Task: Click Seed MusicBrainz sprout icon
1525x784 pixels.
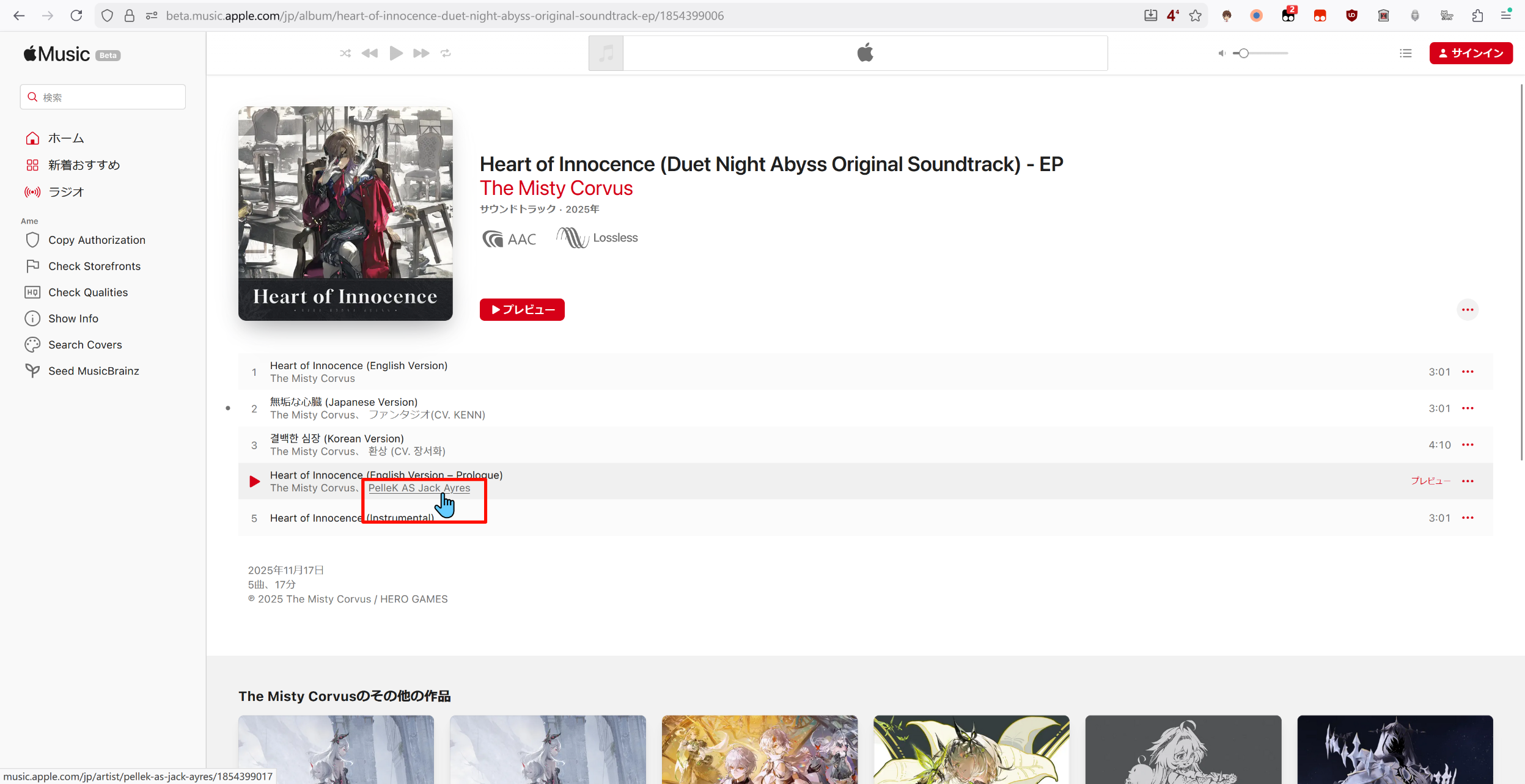Action: click(32, 371)
